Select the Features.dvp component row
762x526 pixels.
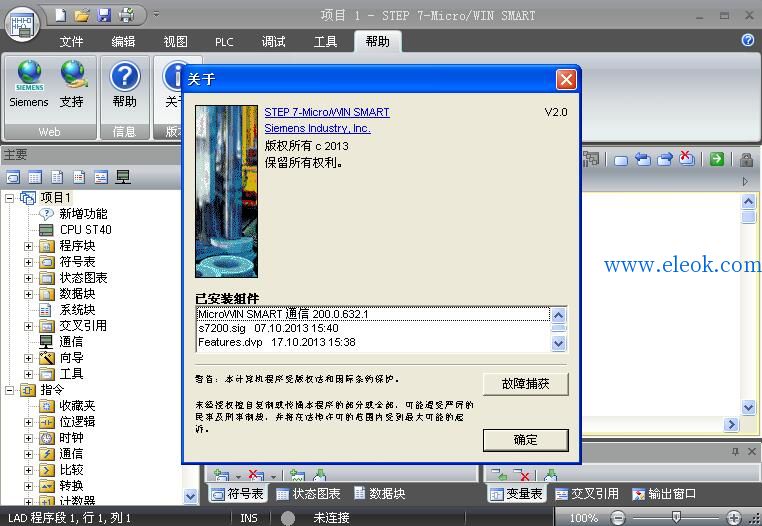pos(373,342)
